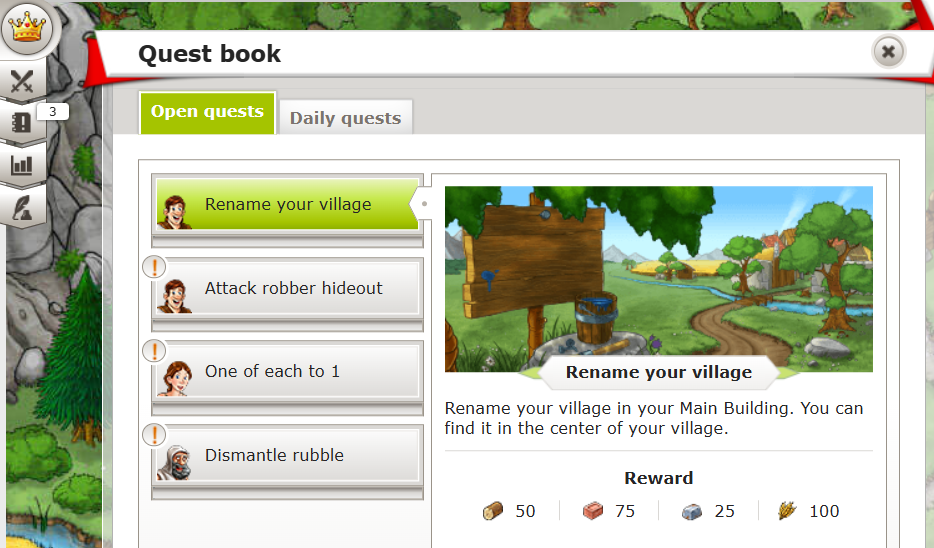The image size is (934, 548).
Task: Click the iron ore reward icon
Action: coord(692,511)
